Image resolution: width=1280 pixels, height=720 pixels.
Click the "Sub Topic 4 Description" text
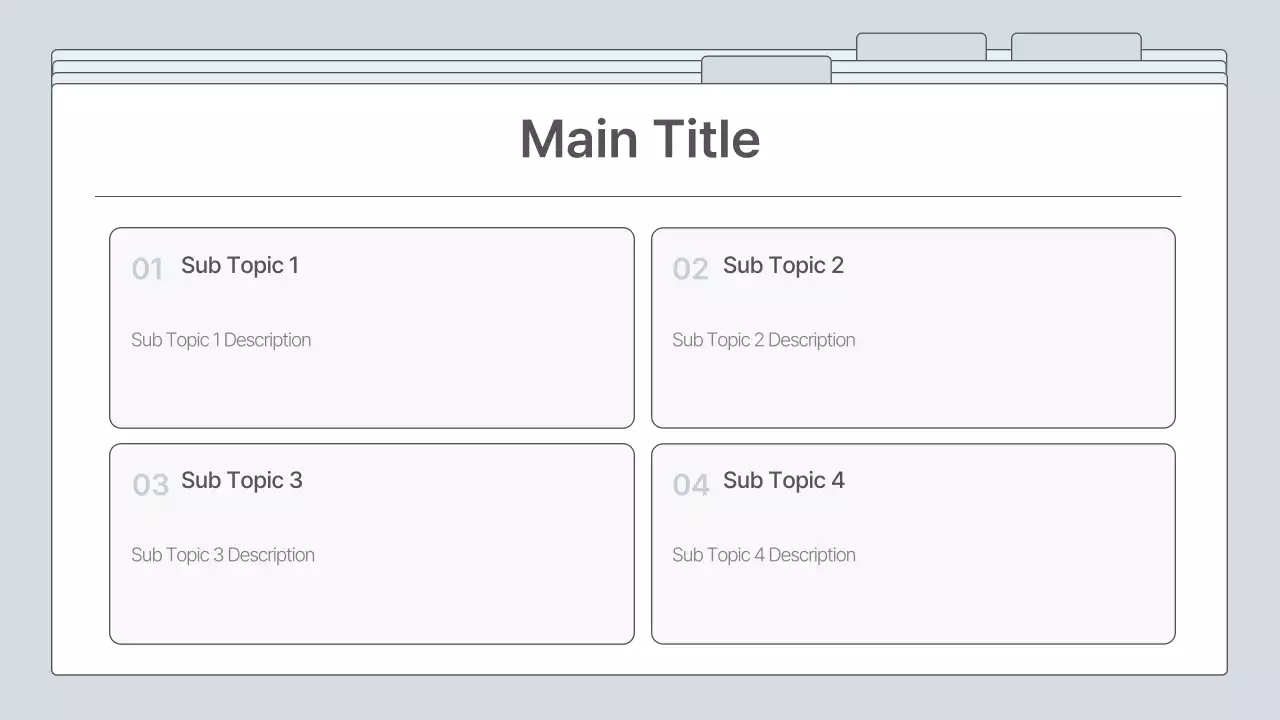pos(763,555)
